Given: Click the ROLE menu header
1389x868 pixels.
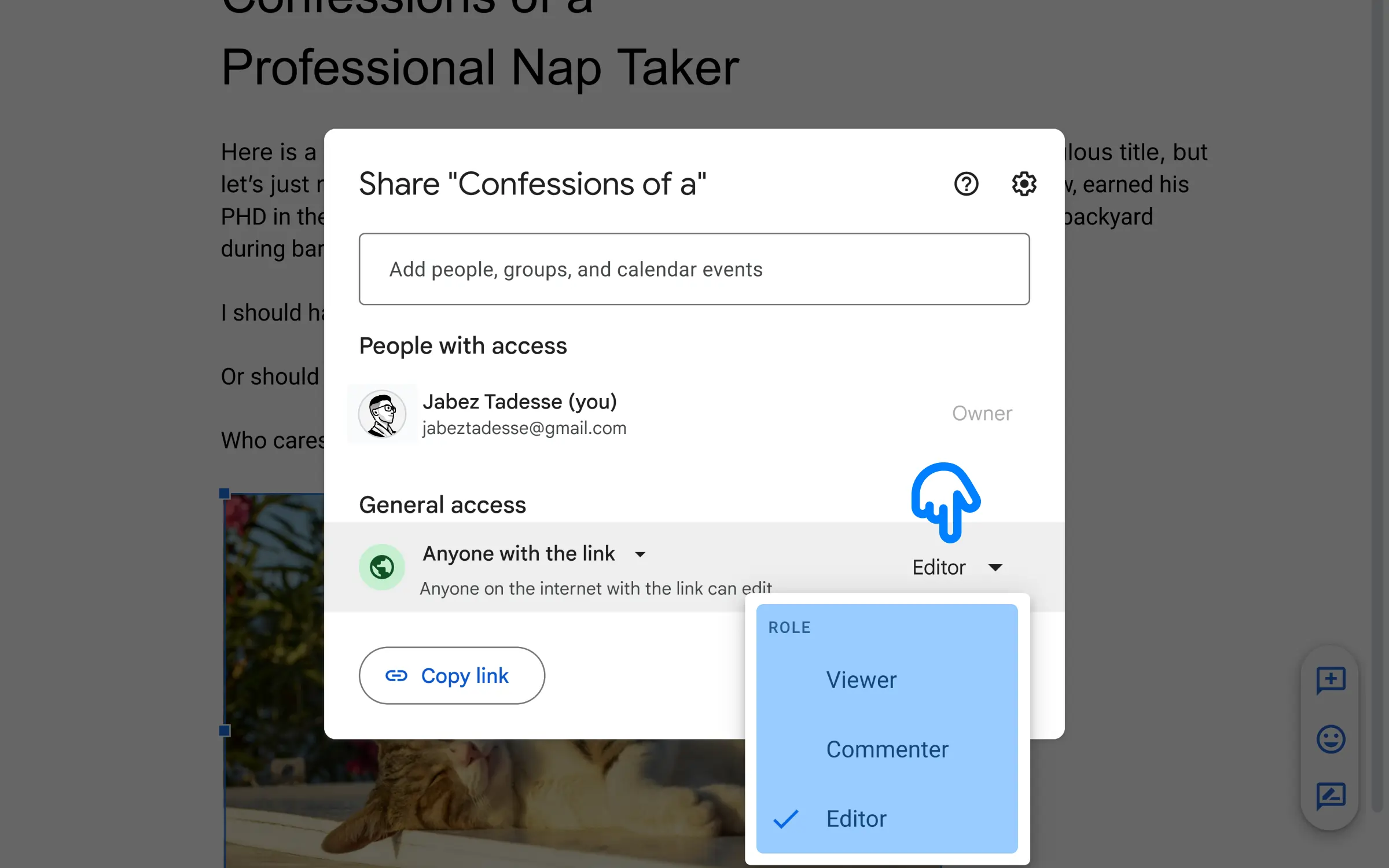Looking at the screenshot, I should 789,627.
